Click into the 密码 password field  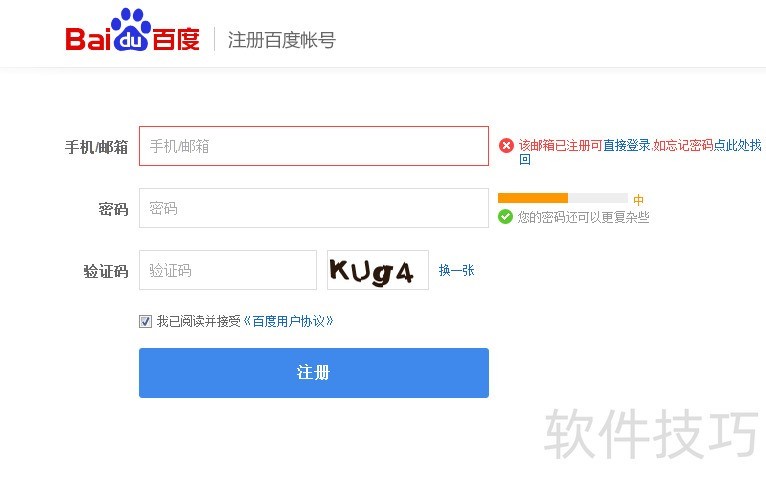point(313,208)
